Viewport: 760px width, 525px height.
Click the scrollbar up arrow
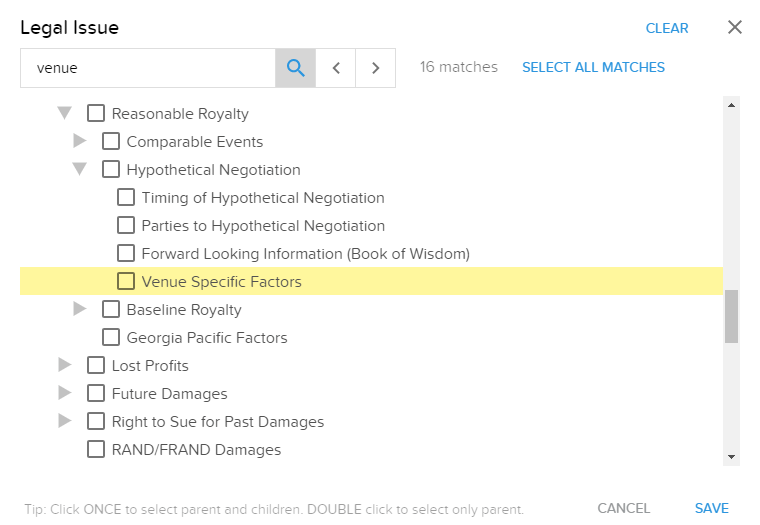pos(731,105)
